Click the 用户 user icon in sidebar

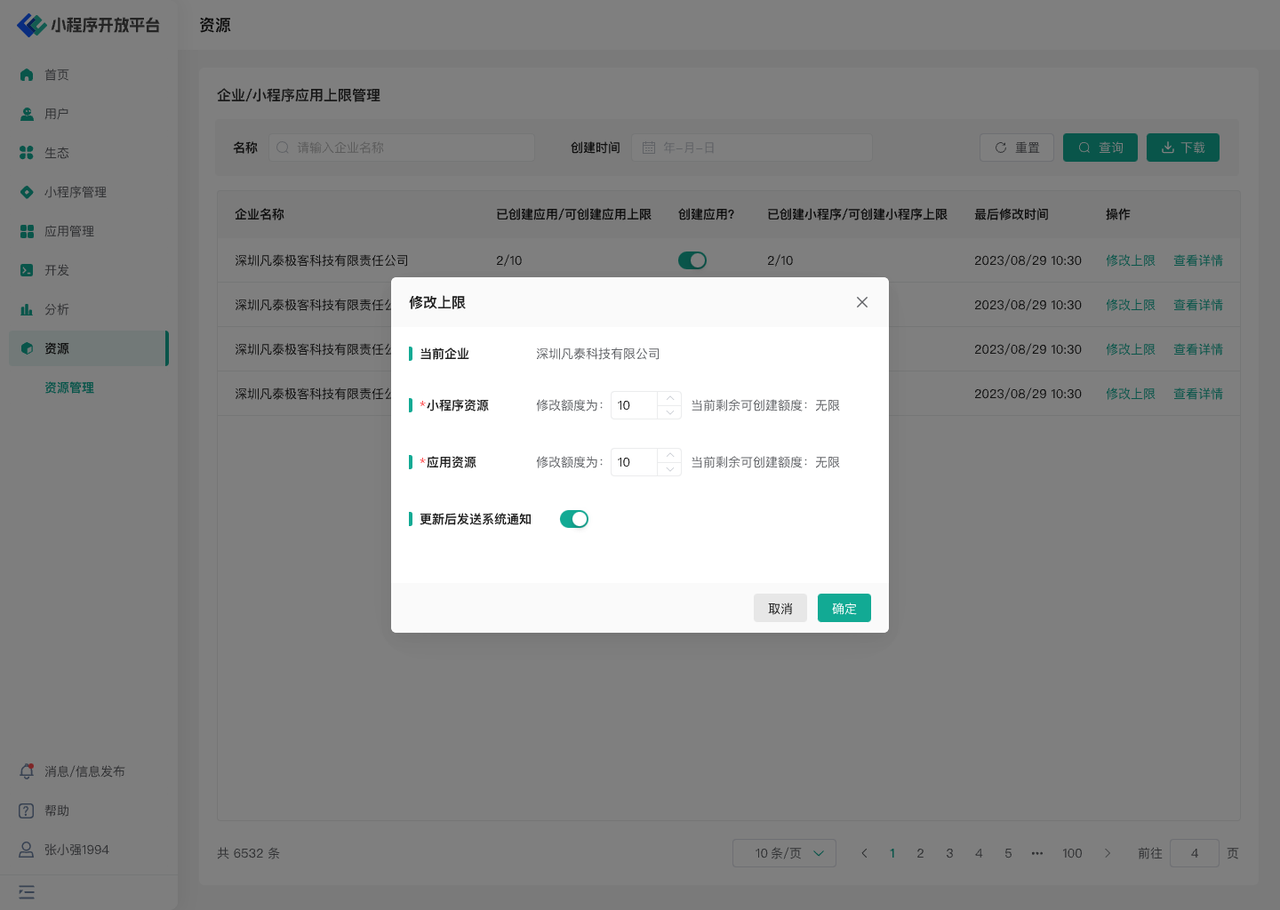[x=27, y=114]
